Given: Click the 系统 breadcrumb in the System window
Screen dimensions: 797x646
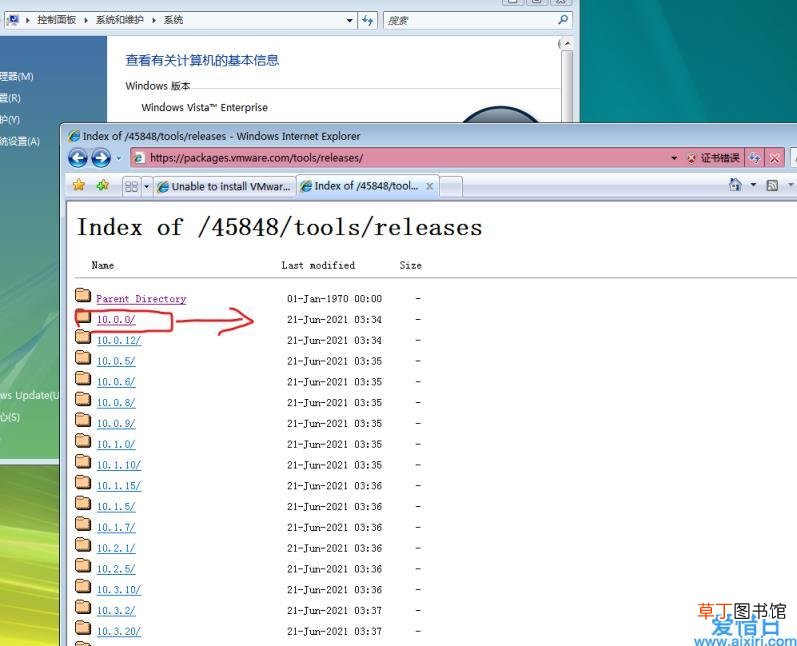Looking at the screenshot, I should pyautogui.click(x=173, y=20).
